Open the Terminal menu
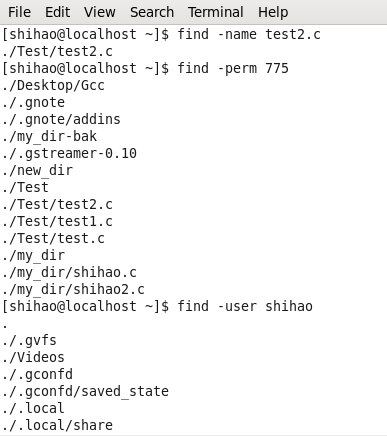Image resolution: width=387 pixels, height=436 pixels. 216,12
